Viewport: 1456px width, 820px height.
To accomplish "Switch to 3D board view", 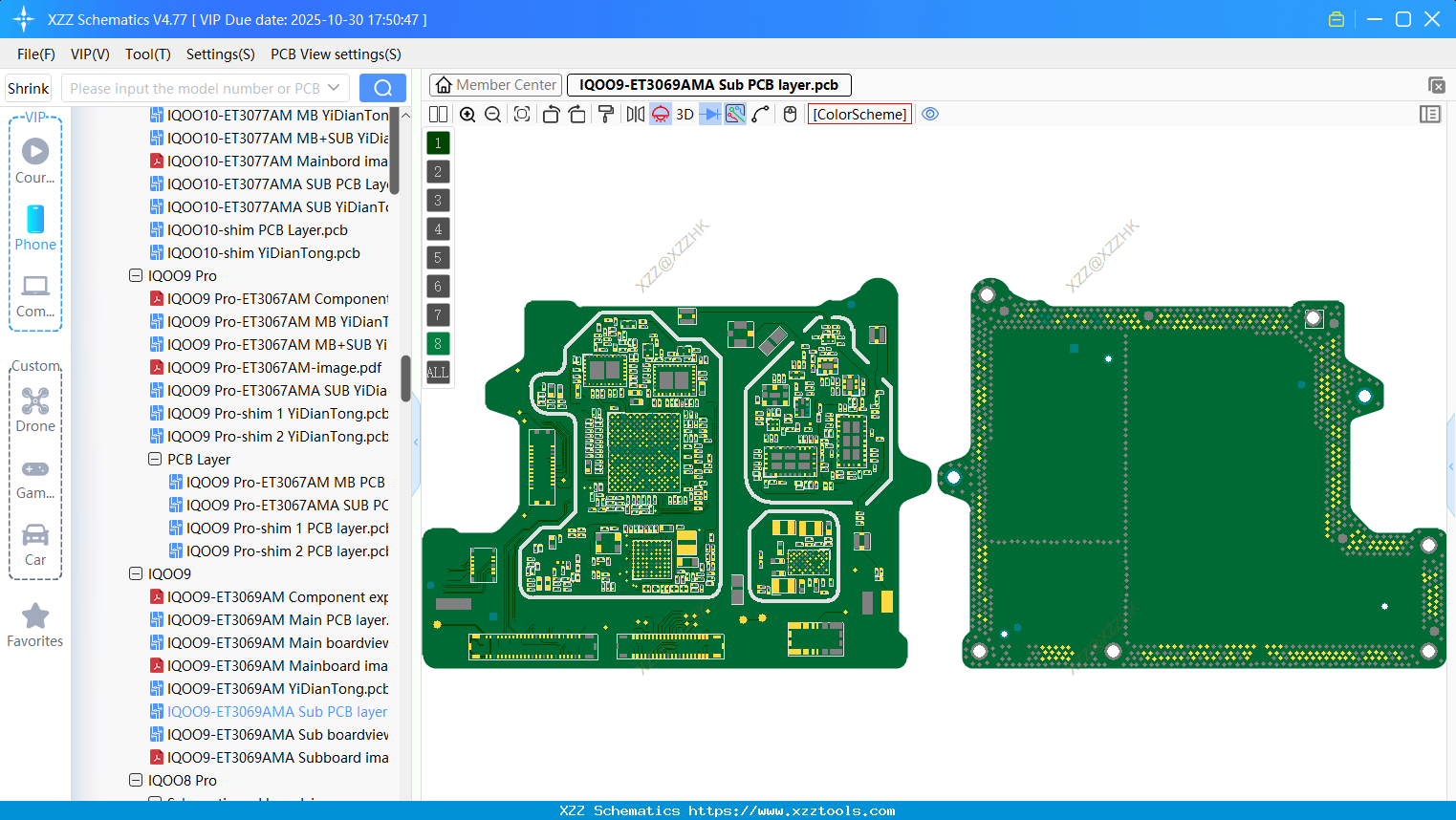I will click(x=684, y=114).
